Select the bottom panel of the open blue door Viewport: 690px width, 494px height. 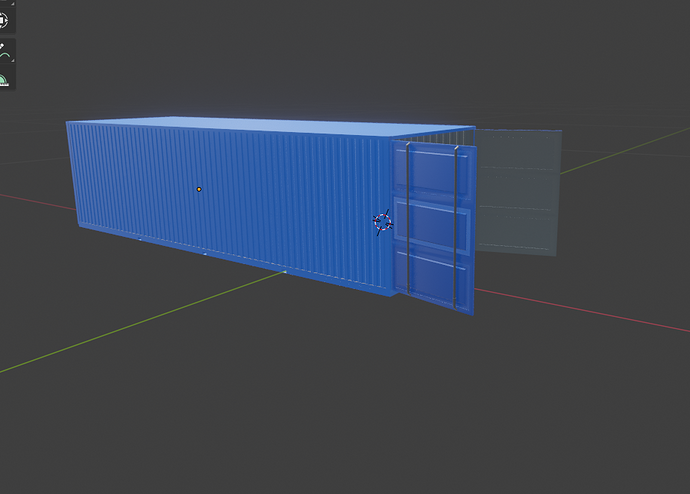pyautogui.click(x=433, y=277)
